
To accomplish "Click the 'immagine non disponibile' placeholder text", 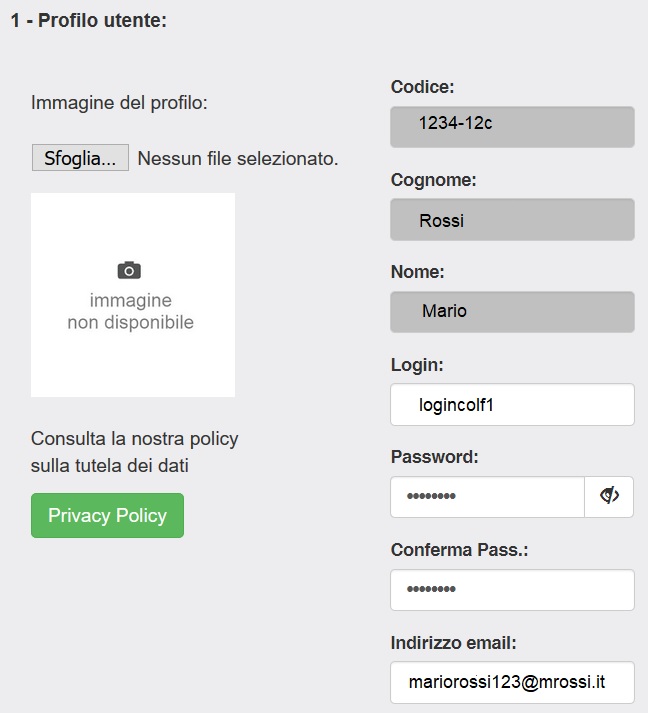I will [131, 312].
